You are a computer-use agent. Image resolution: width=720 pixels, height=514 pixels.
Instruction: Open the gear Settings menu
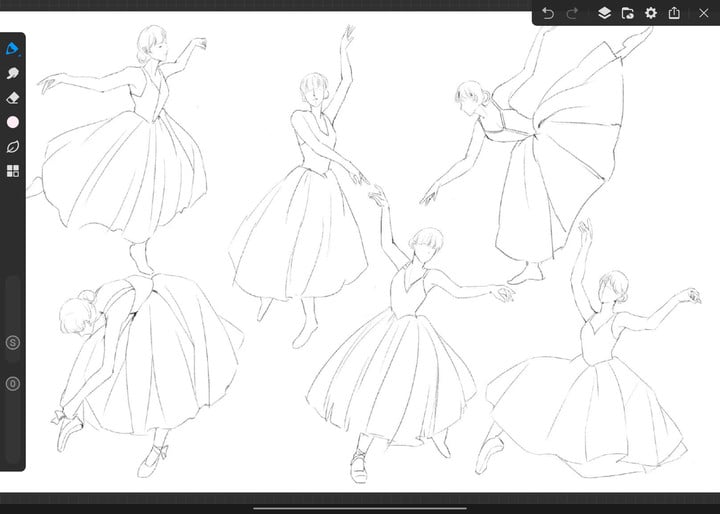point(651,13)
